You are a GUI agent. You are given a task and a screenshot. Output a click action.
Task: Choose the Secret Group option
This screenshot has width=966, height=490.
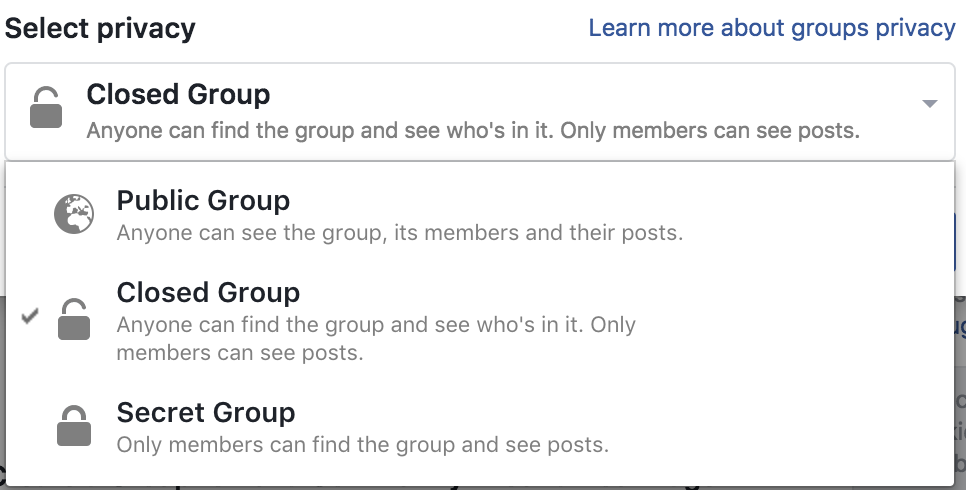(x=205, y=413)
